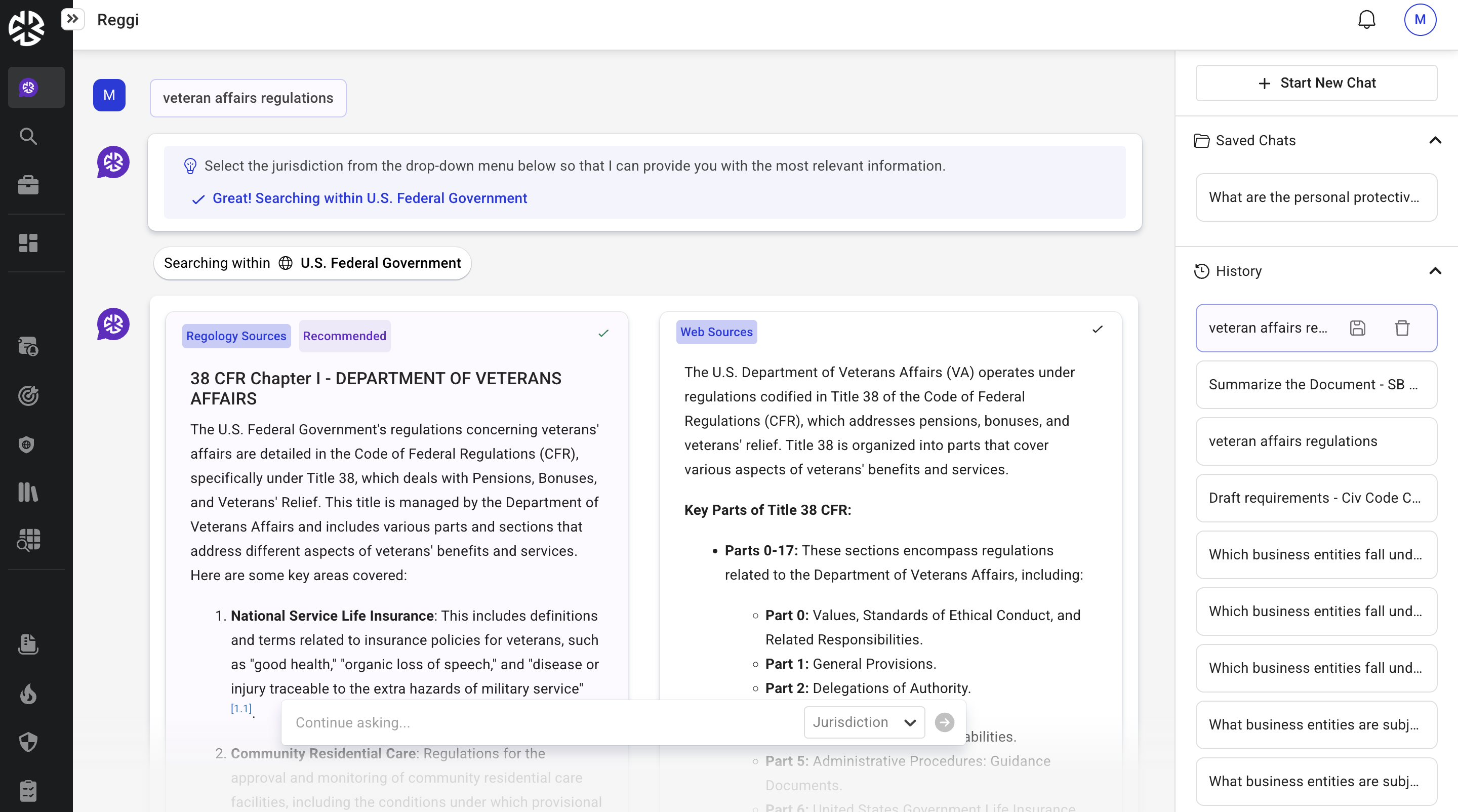Toggle the Web Sources card checkmark

(x=1098, y=330)
